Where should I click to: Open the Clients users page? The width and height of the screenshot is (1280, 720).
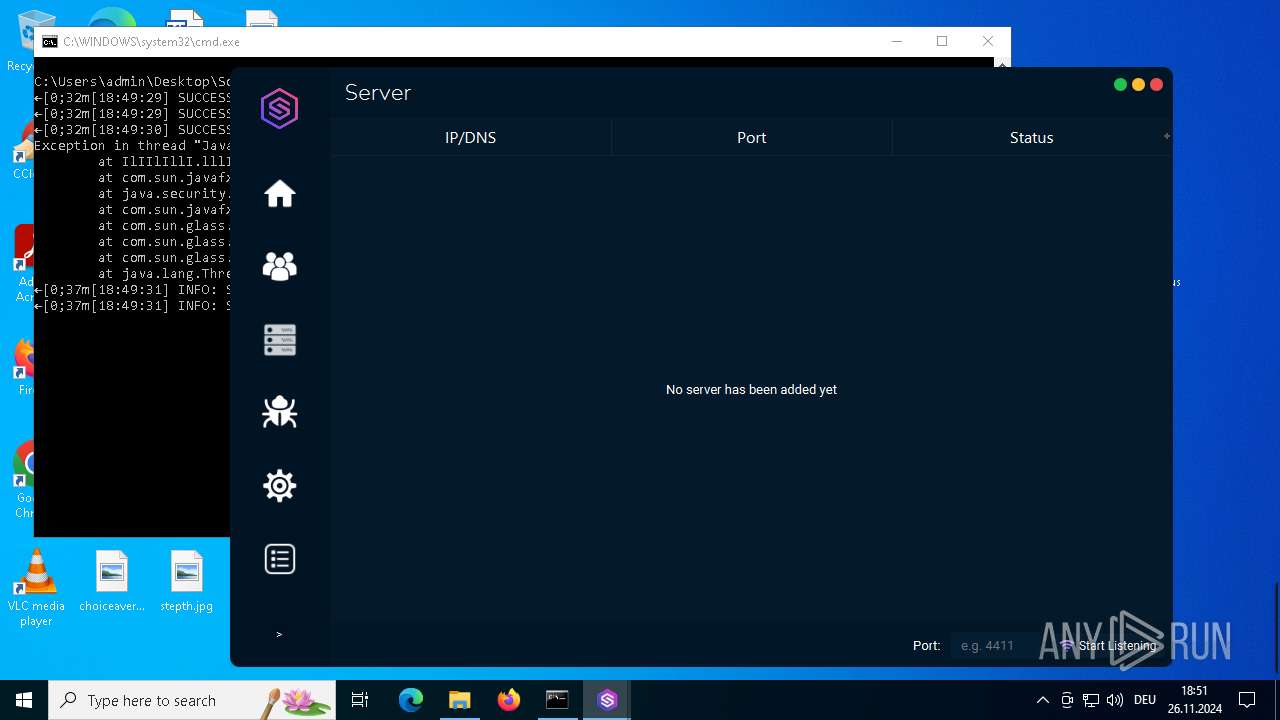[279, 266]
